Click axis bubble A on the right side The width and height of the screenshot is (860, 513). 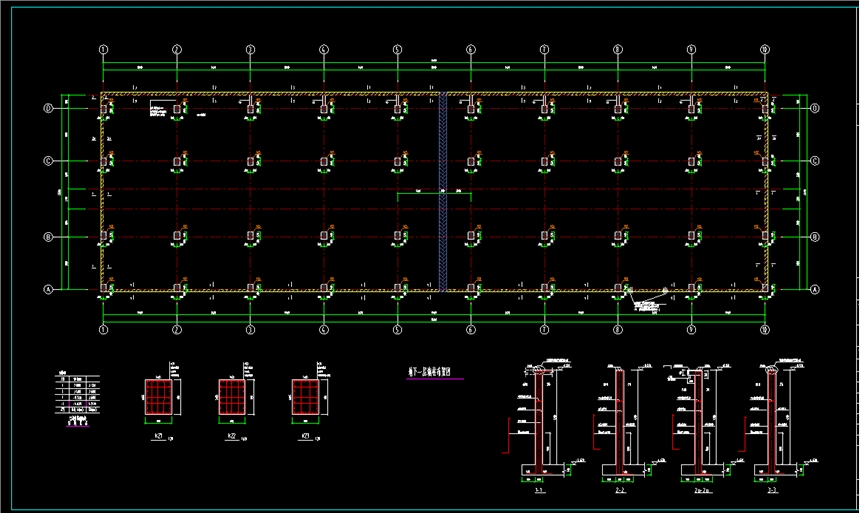[814, 289]
